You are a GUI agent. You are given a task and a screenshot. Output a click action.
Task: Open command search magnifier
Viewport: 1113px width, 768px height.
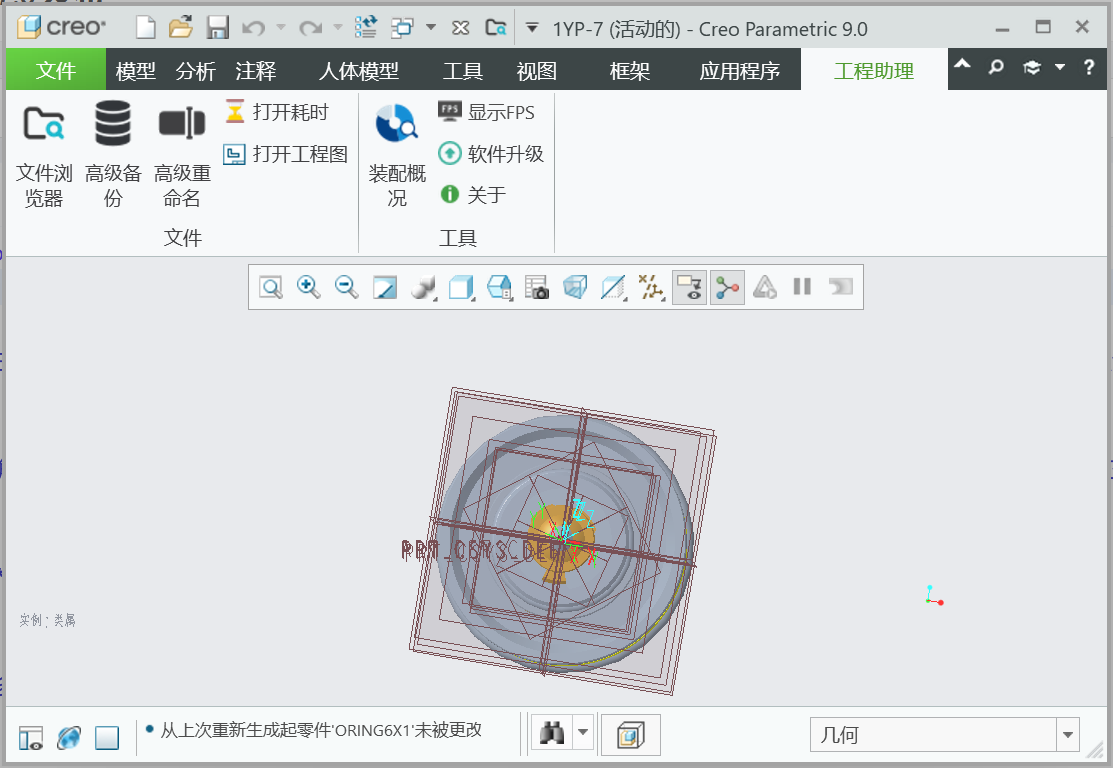[x=996, y=67]
